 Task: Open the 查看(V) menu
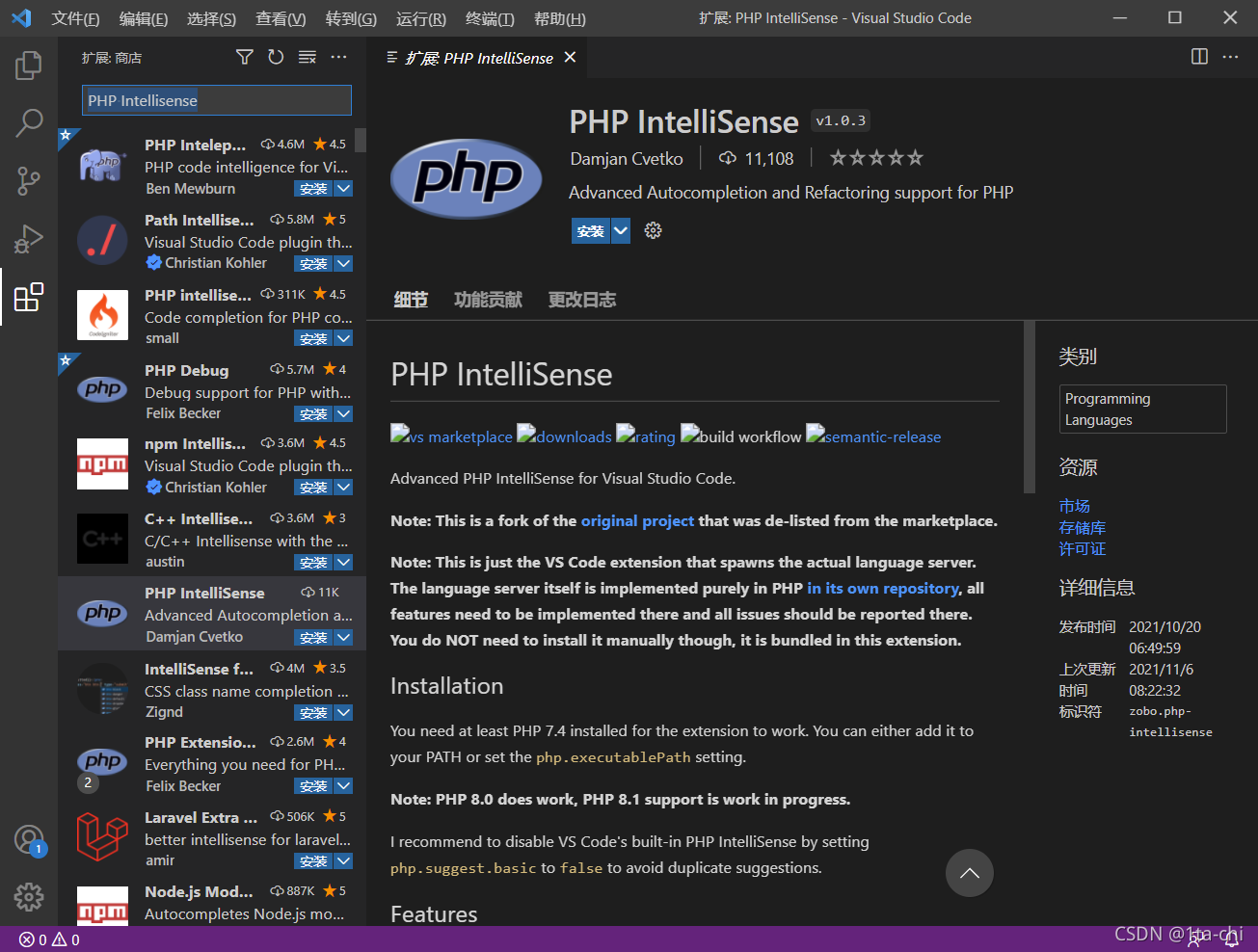click(281, 18)
